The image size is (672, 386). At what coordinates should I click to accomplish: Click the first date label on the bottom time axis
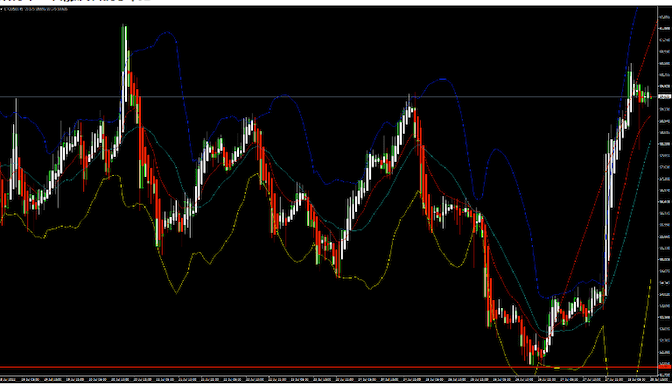[x=8, y=380]
